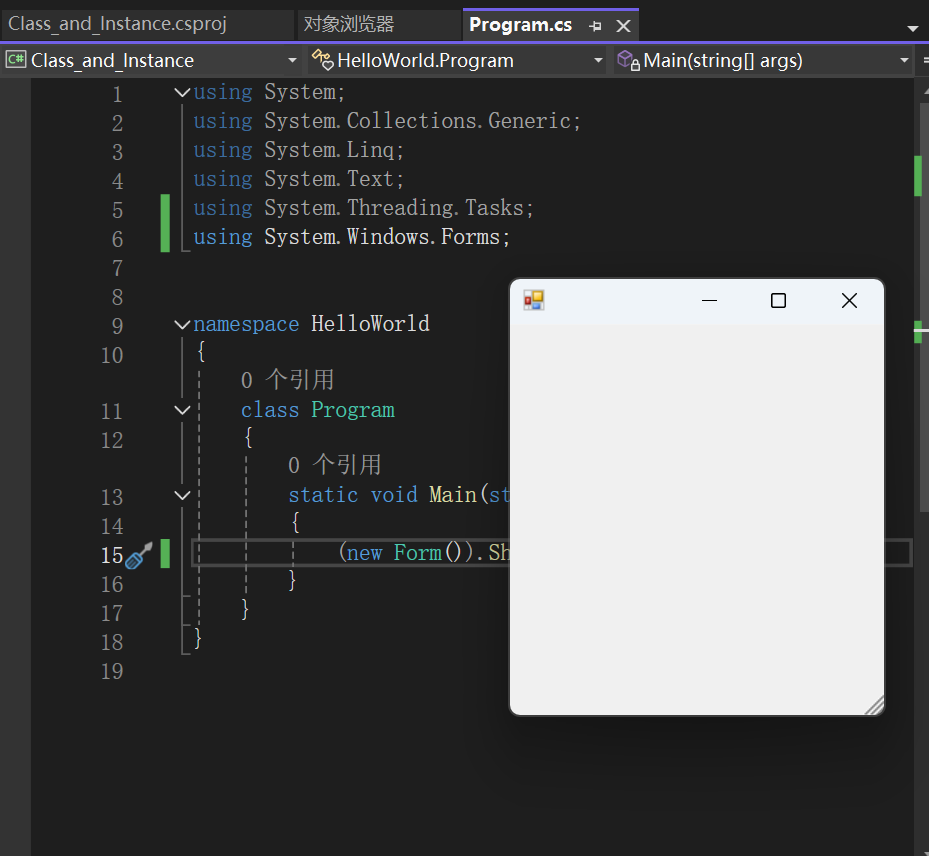Collapse the Main method block
929x856 pixels.
click(x=182, y=495)
